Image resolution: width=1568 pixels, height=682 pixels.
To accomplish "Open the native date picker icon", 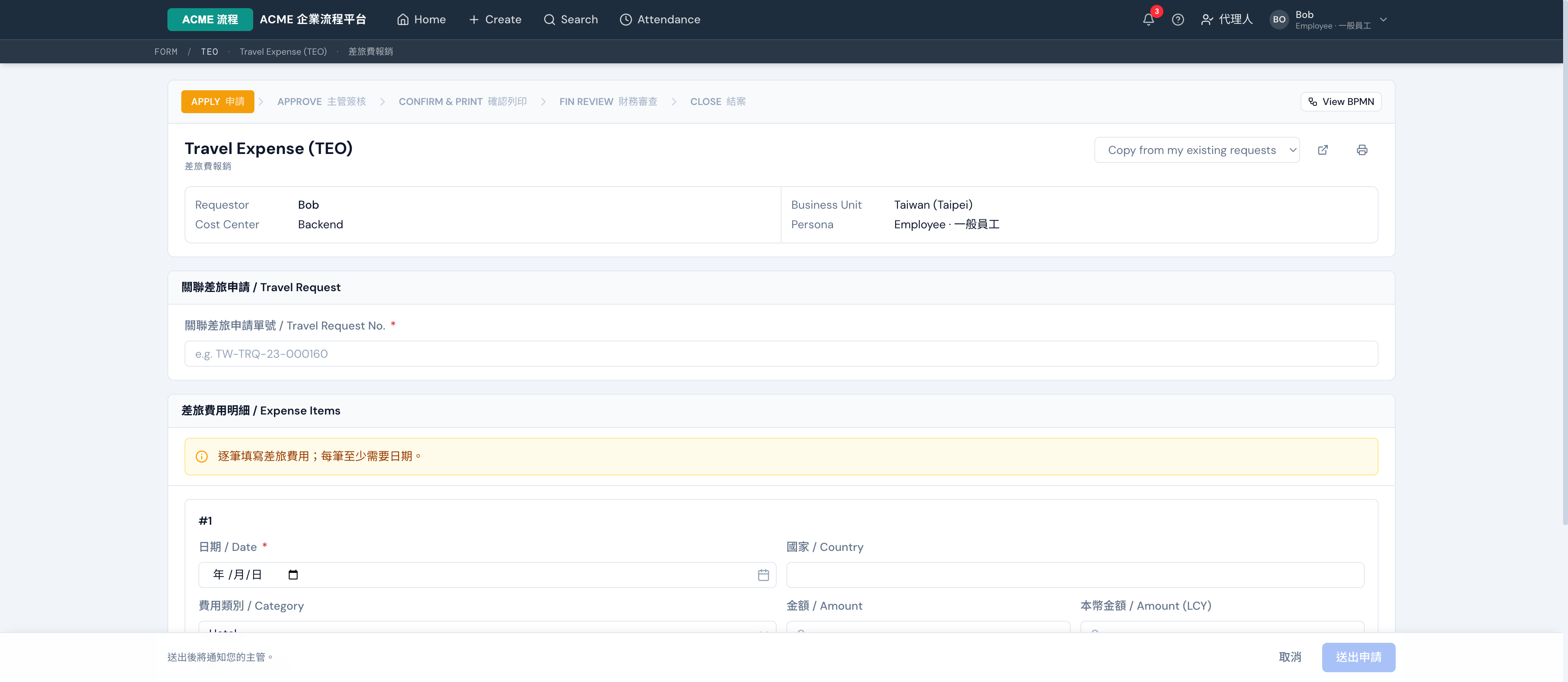I will (293, 575).
